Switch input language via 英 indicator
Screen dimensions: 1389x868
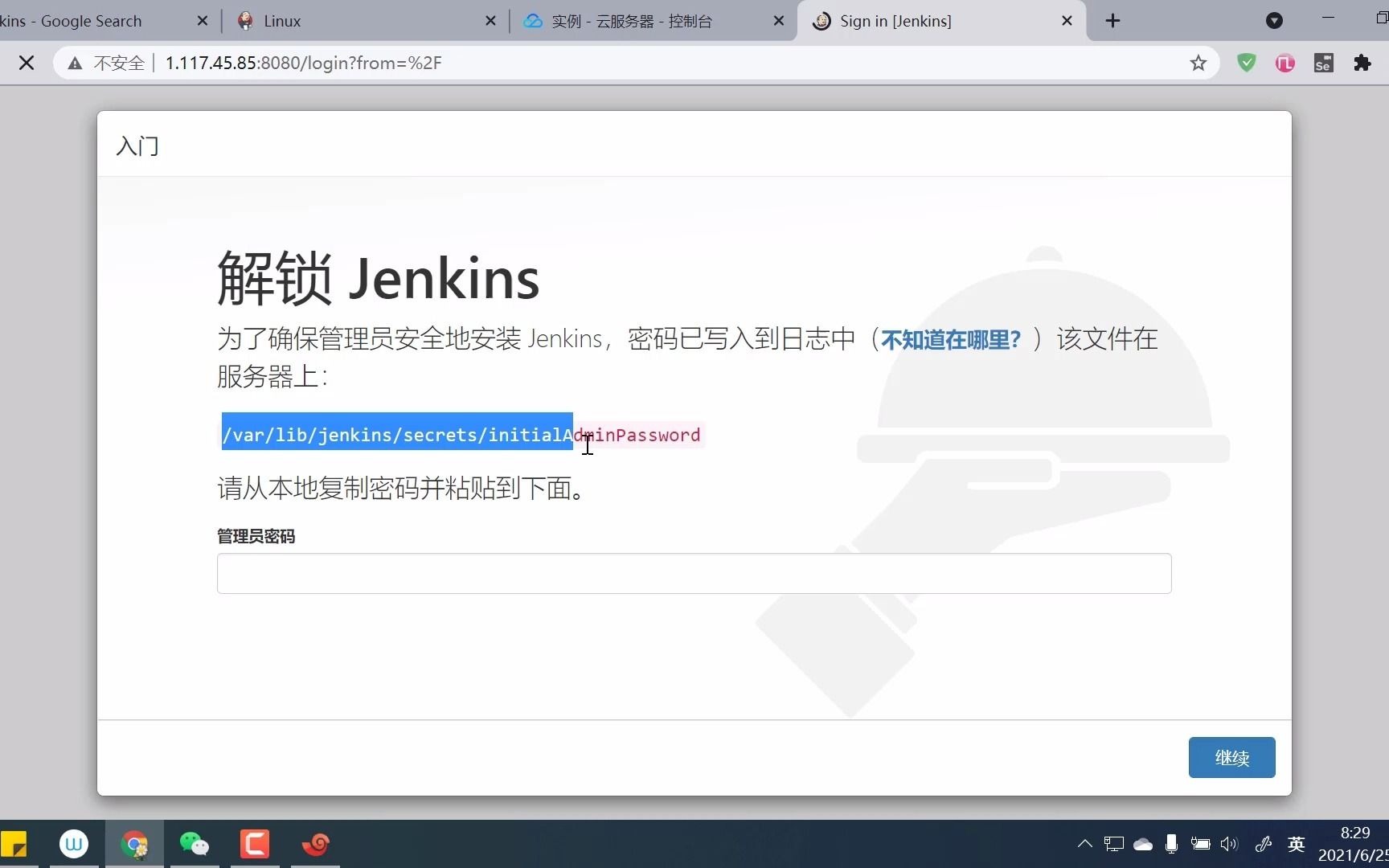coord(1296,845)
